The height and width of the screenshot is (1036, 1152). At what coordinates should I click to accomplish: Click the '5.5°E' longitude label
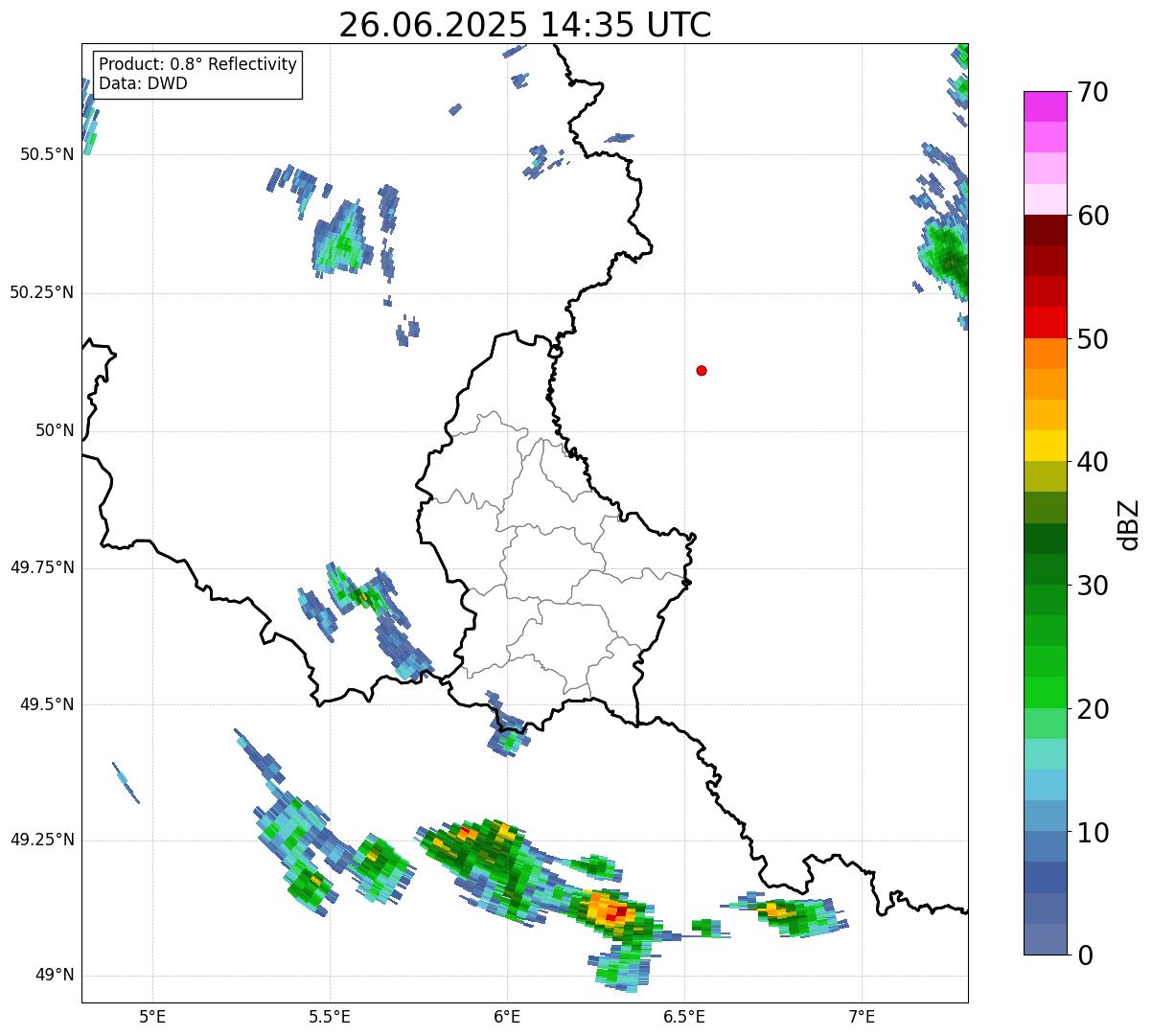tap(330, 1017)
